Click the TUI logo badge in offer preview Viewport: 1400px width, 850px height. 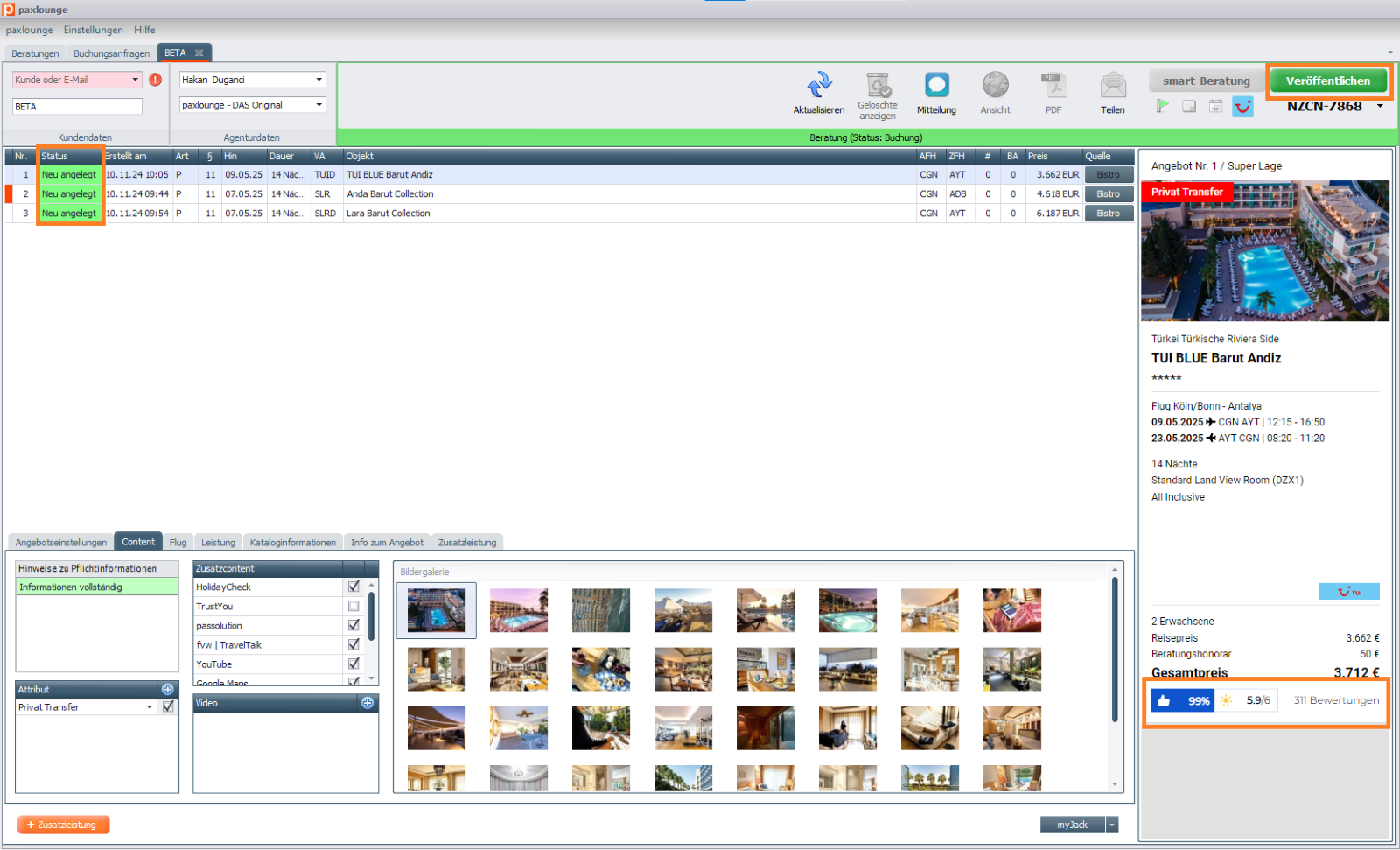1349,592
